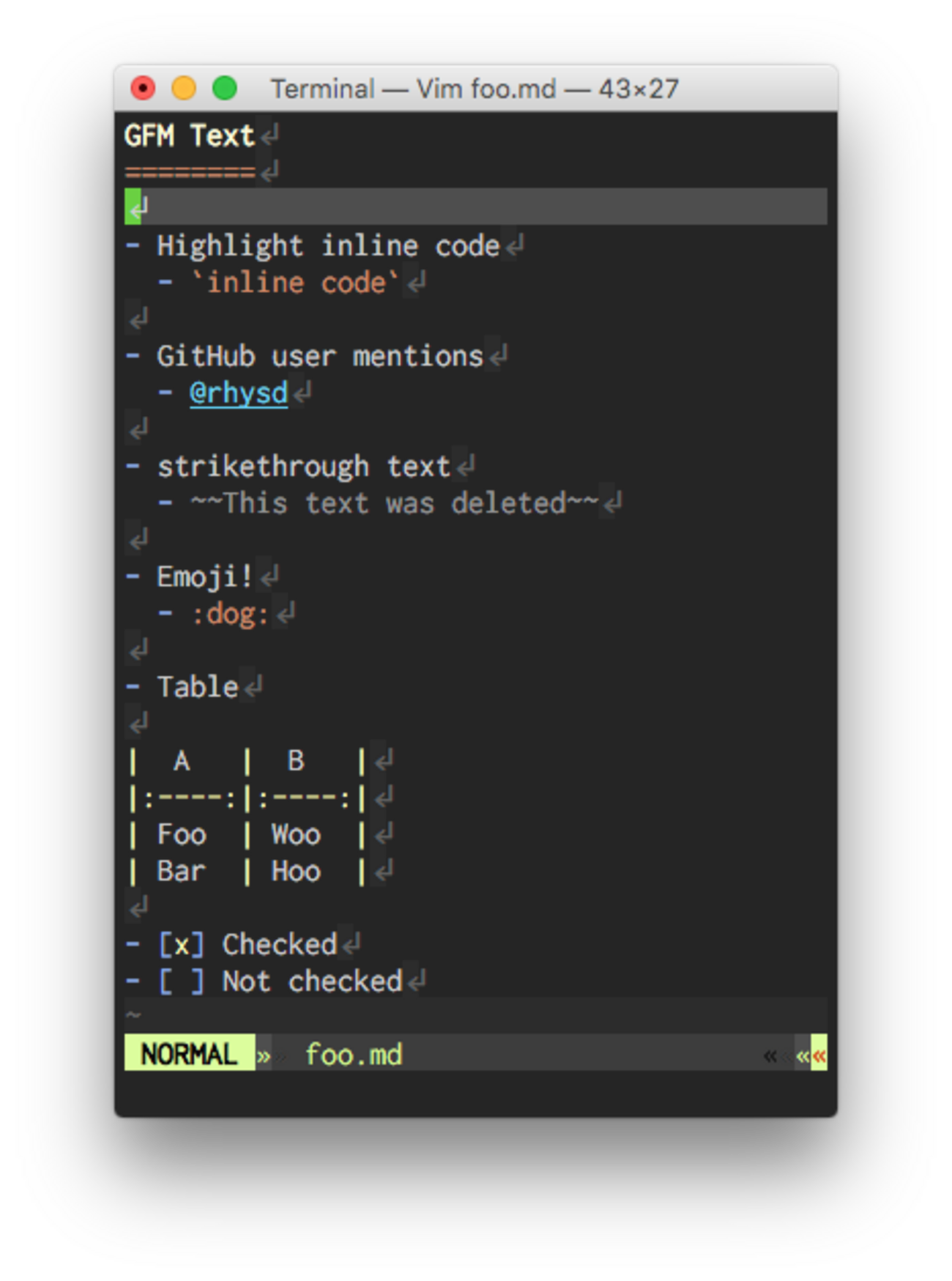Zoom Terminal window with the green button
The width and height of the screenshot is (952, 1281).
225,89
